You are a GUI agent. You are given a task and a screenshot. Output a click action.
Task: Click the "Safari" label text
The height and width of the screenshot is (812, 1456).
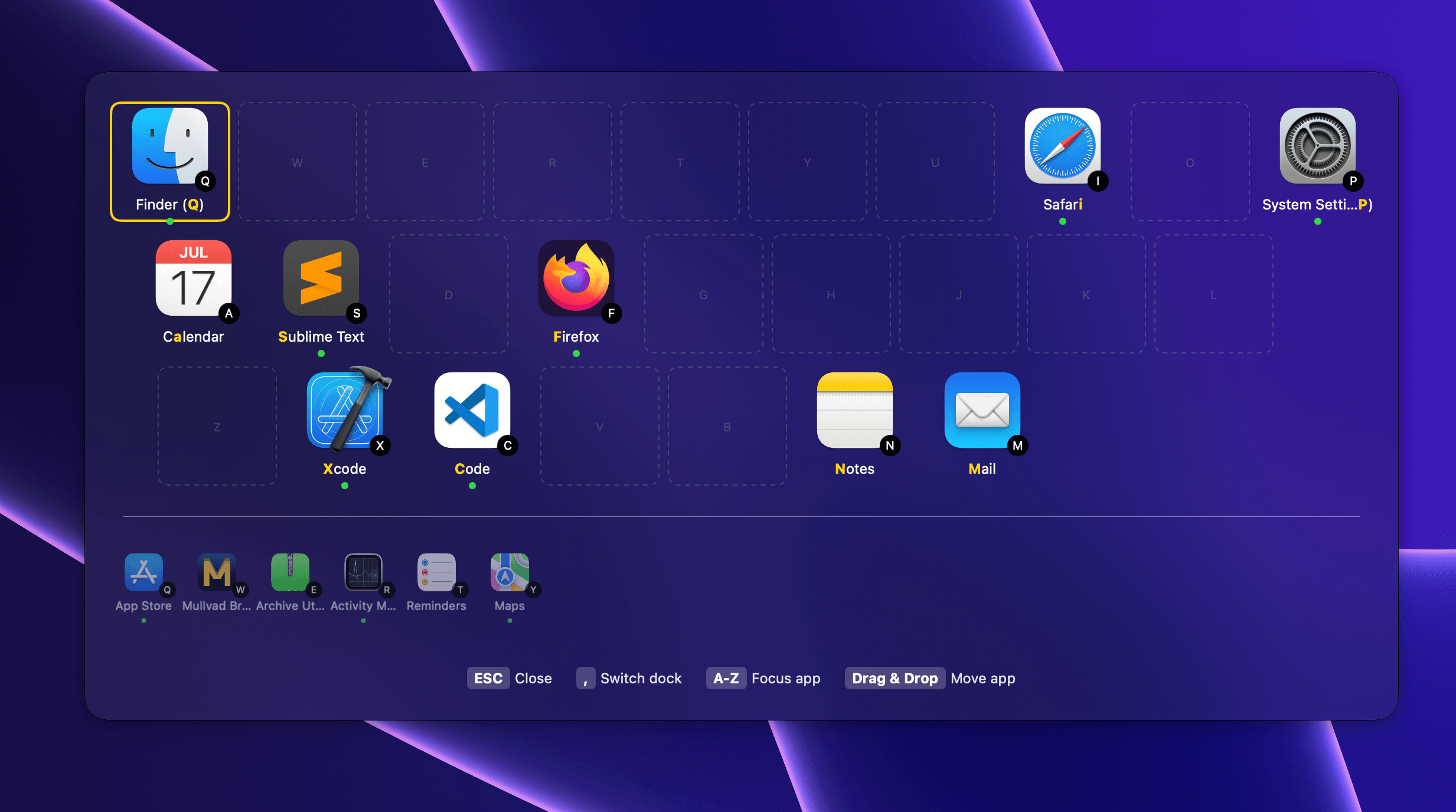(x=1063, y=204)
